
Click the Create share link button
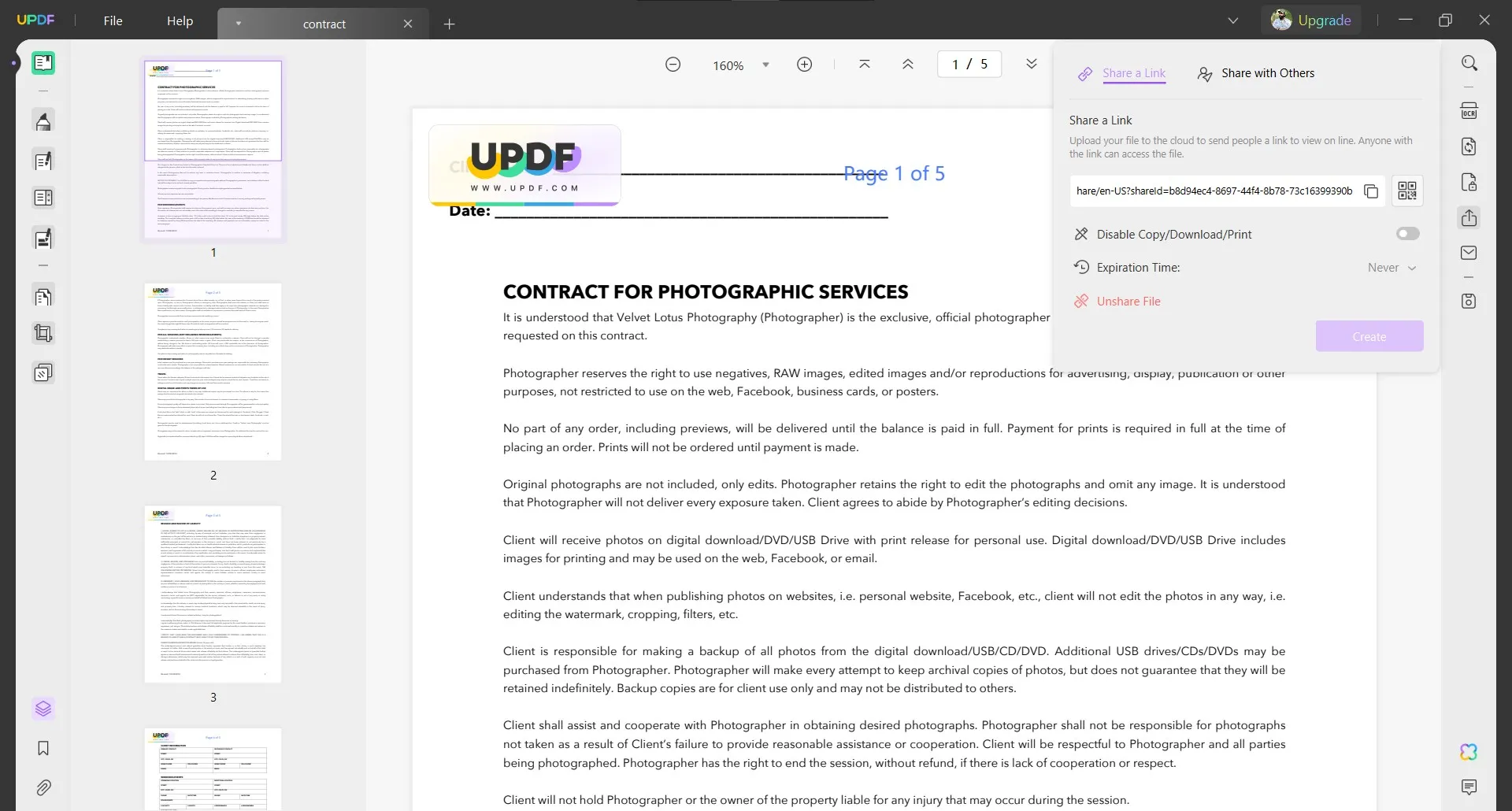tap(1369, 335)
